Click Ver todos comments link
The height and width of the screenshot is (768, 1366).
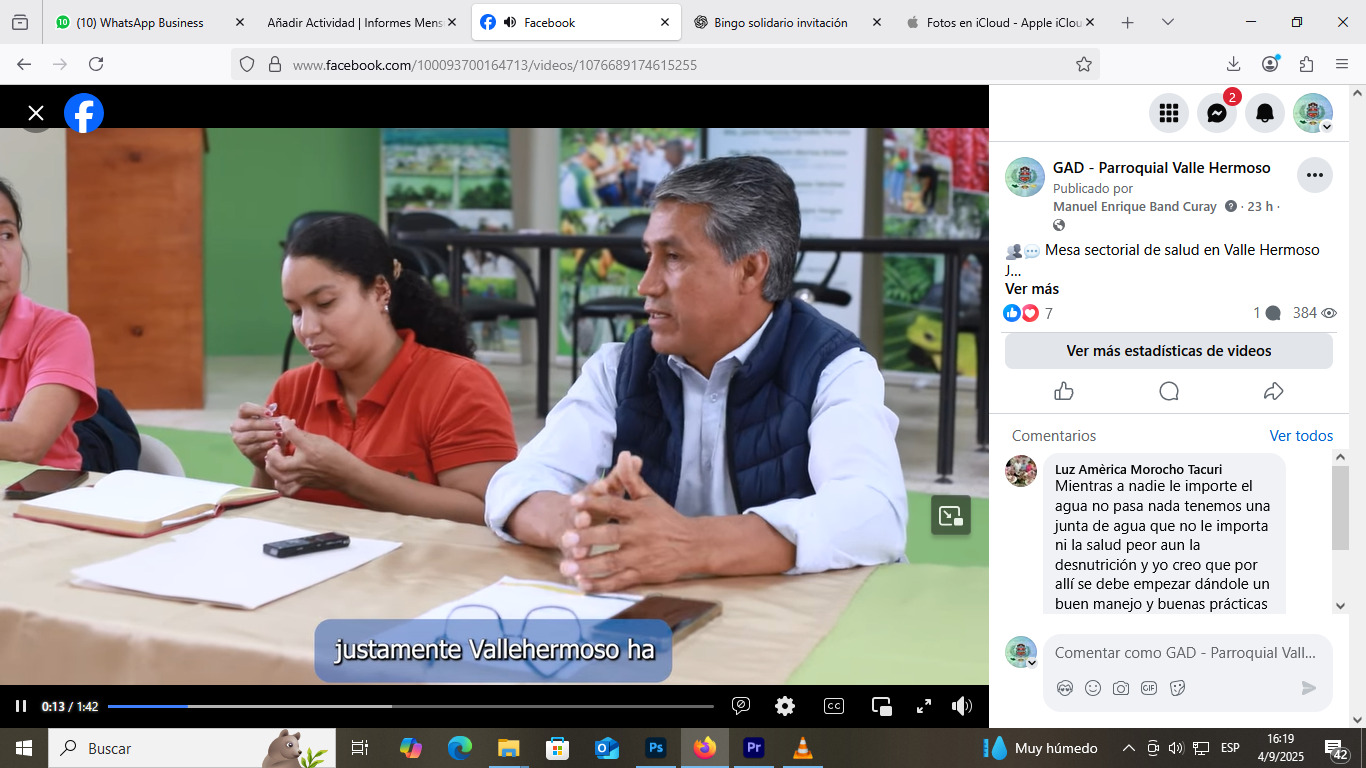tap(1301, 436)
